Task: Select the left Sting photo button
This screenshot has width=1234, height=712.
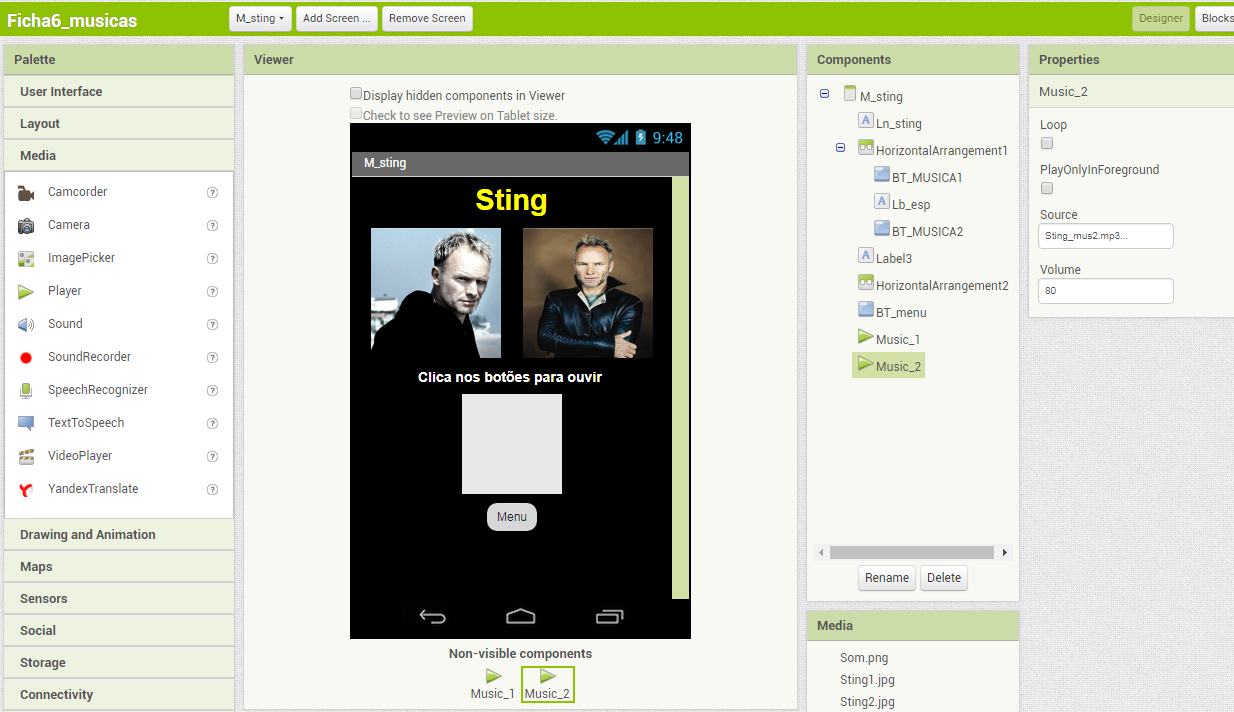Action: tap(436, 293)
